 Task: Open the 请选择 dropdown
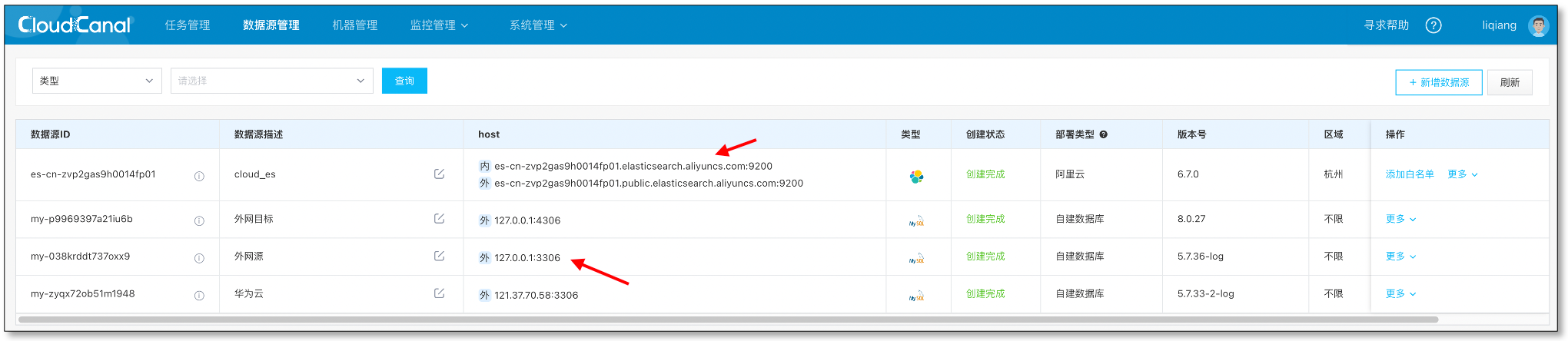[271, 81]
